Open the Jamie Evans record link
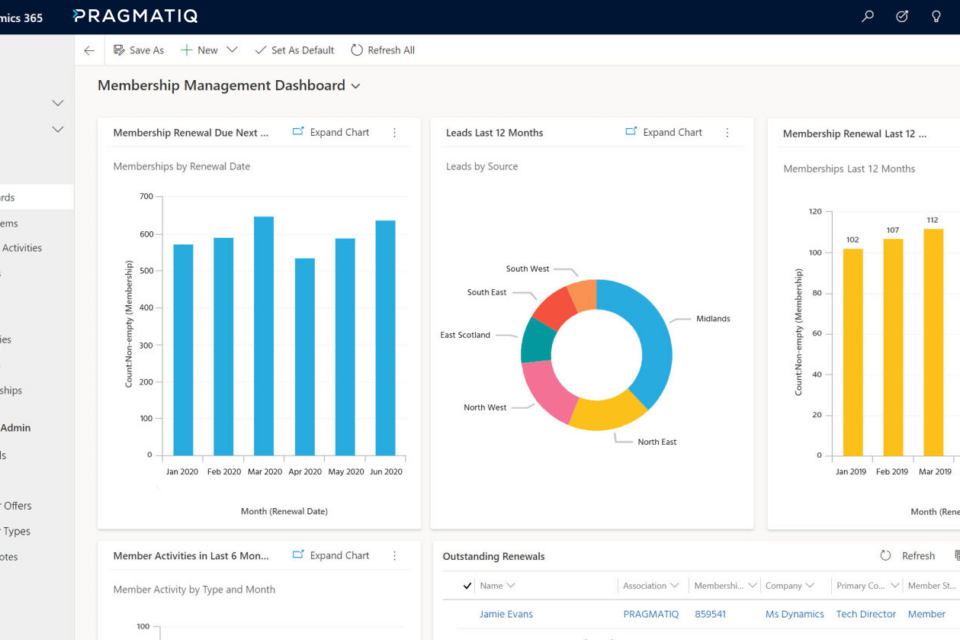The height and width of the screenshot is (640, 960). coord(506,614)
